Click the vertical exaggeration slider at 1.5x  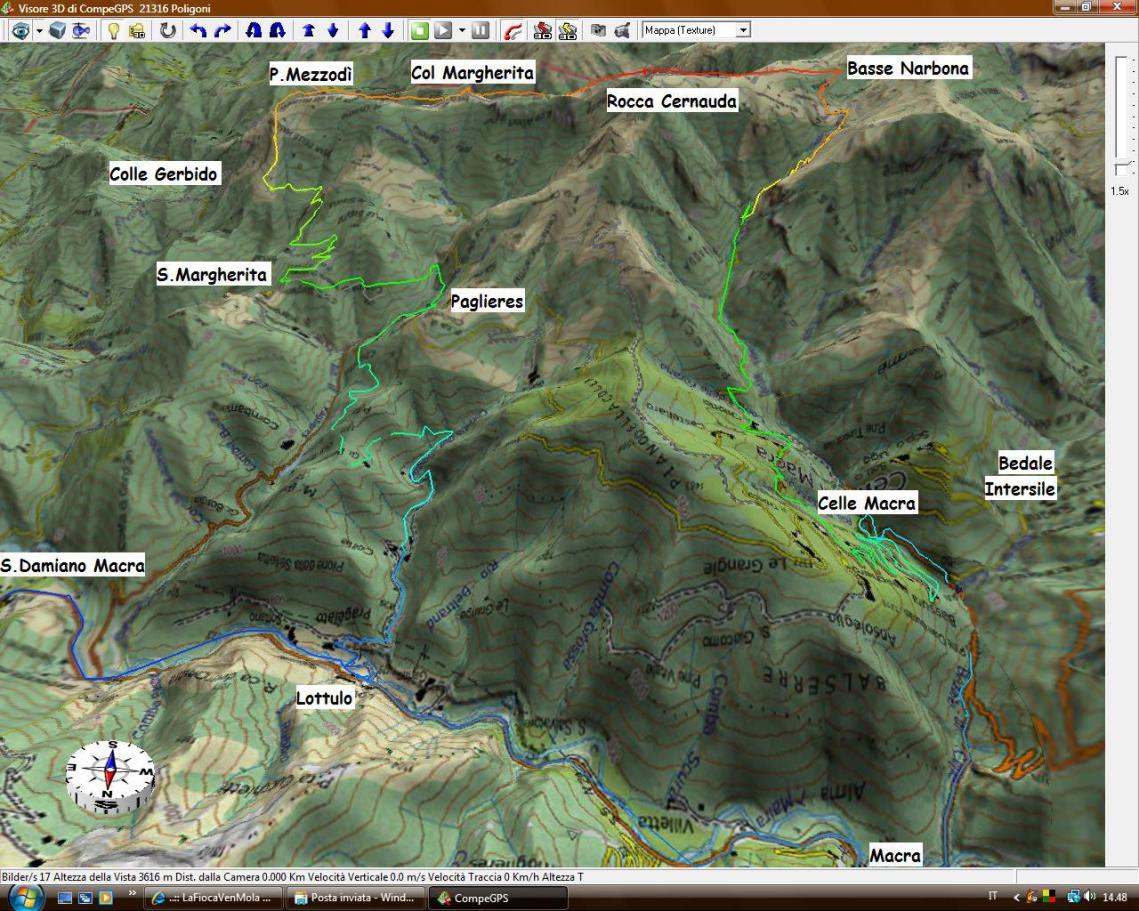1123,168
